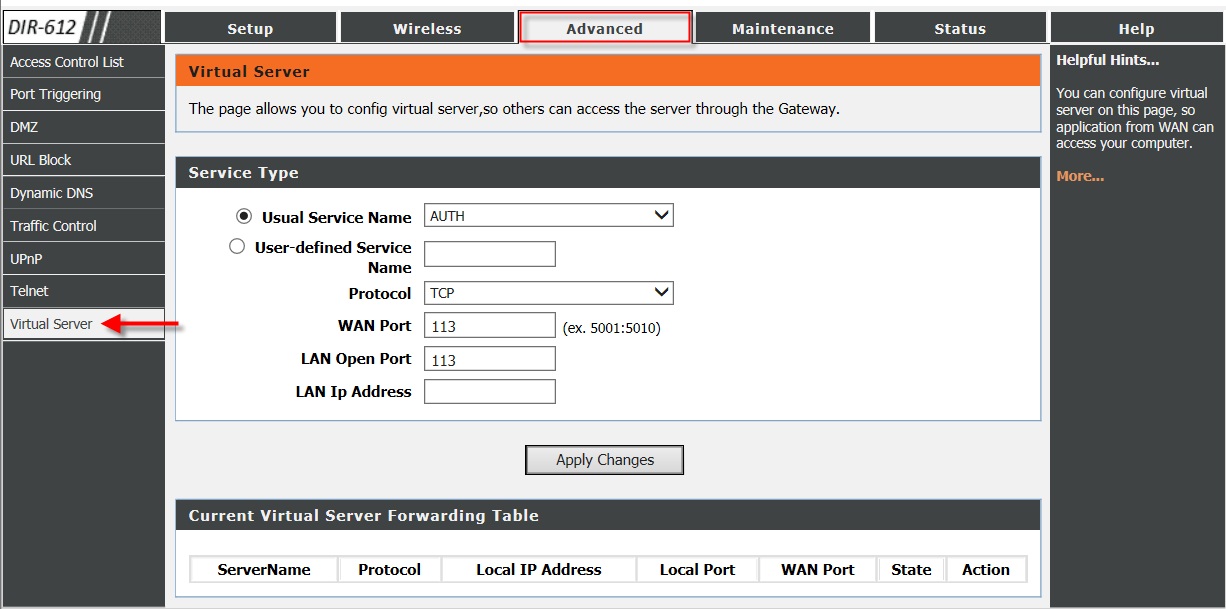
Task: Click the Helpful Hints... heading
Action: [1107, 60]
